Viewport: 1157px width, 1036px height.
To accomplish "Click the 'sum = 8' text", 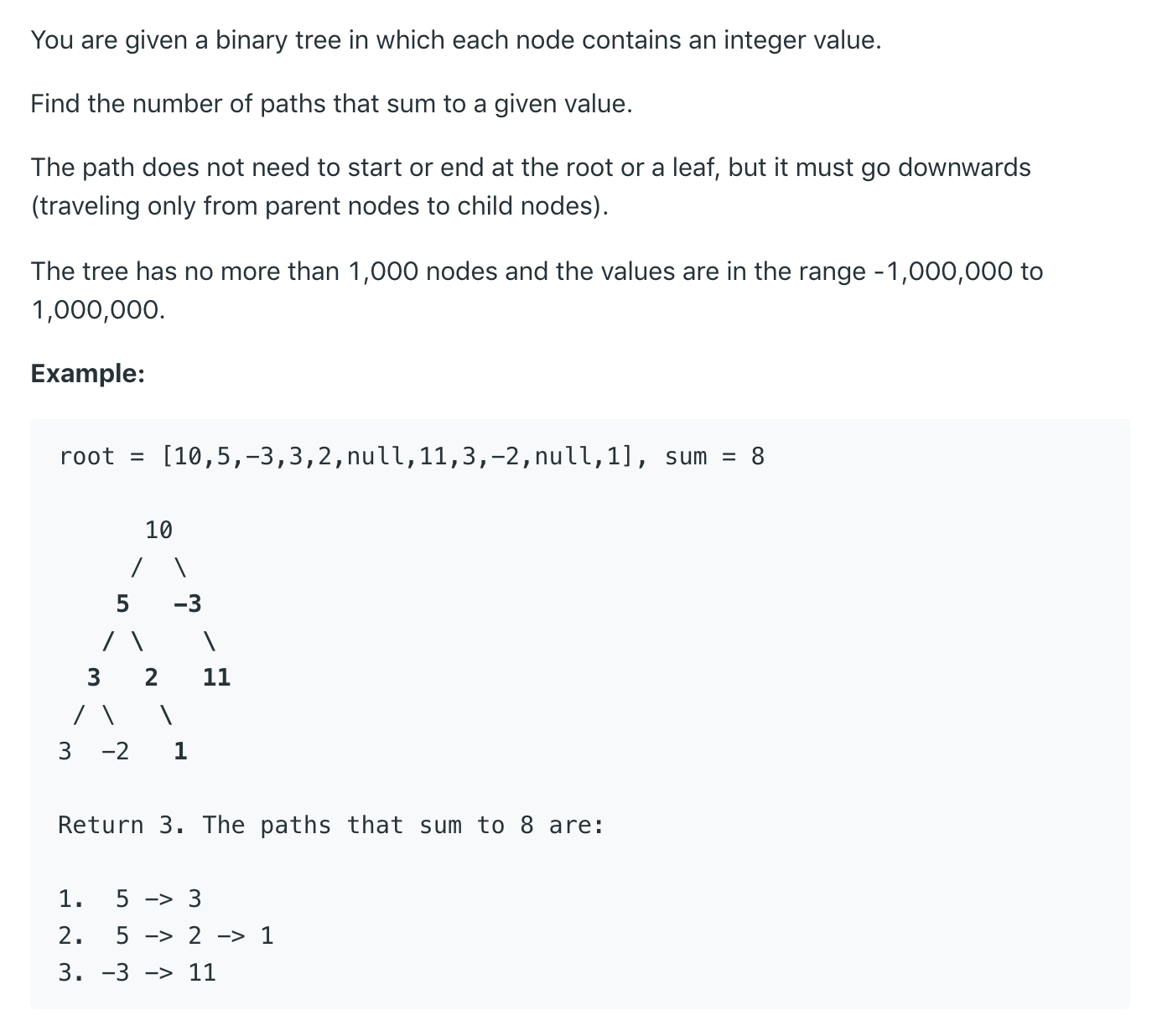I will click(714, 457).
